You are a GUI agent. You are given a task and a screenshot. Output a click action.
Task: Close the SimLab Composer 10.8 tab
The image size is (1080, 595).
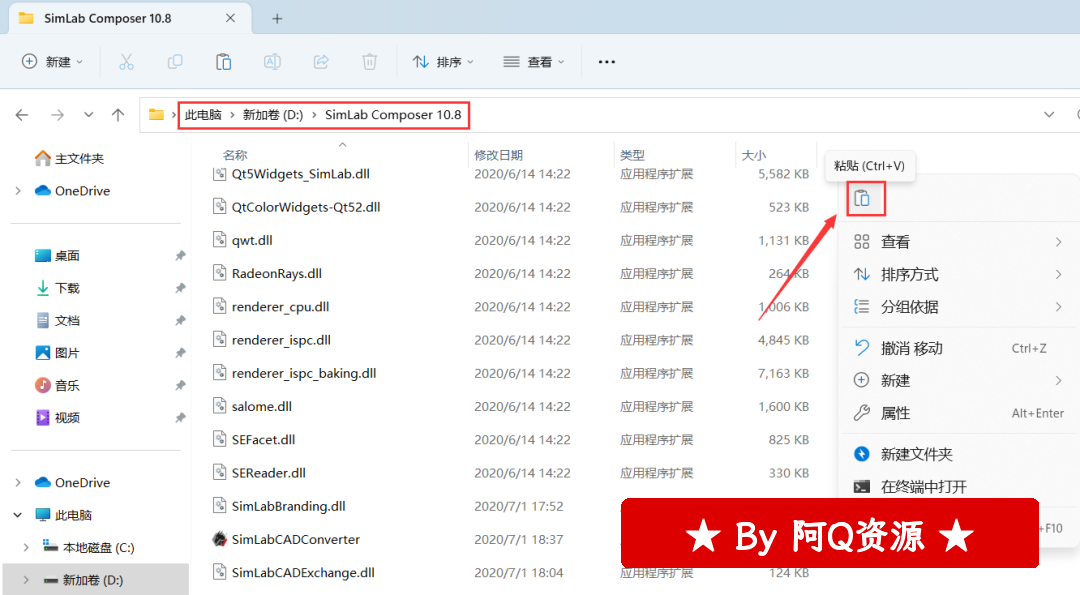click(230, 19)
